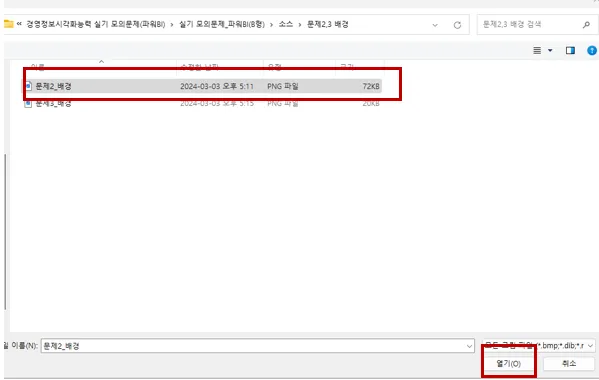Click the 문제2,3 배경 breadcrumb

[x=327, y=24]
